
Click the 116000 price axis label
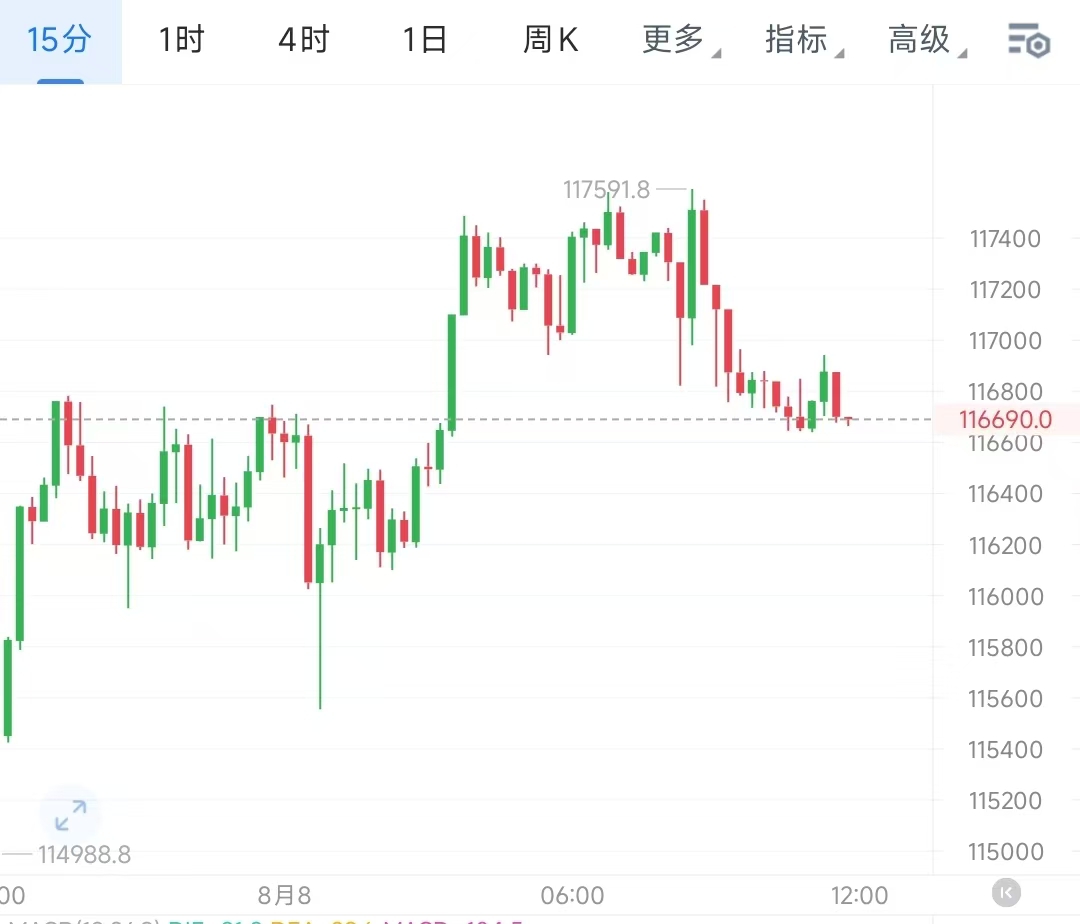tap(1004, 597)
